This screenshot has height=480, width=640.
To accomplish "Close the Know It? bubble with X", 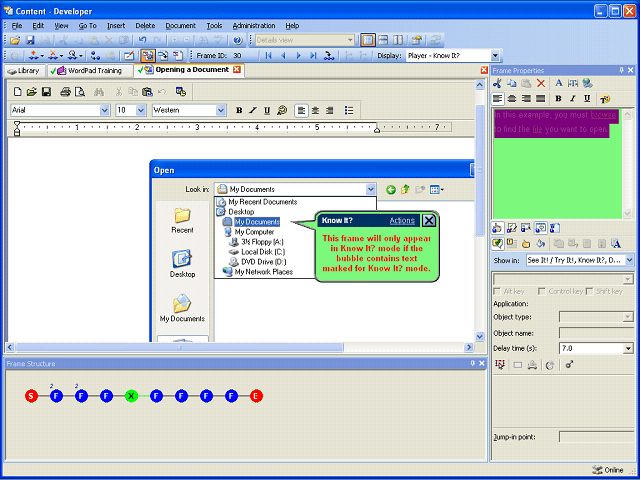I will 429,221.
